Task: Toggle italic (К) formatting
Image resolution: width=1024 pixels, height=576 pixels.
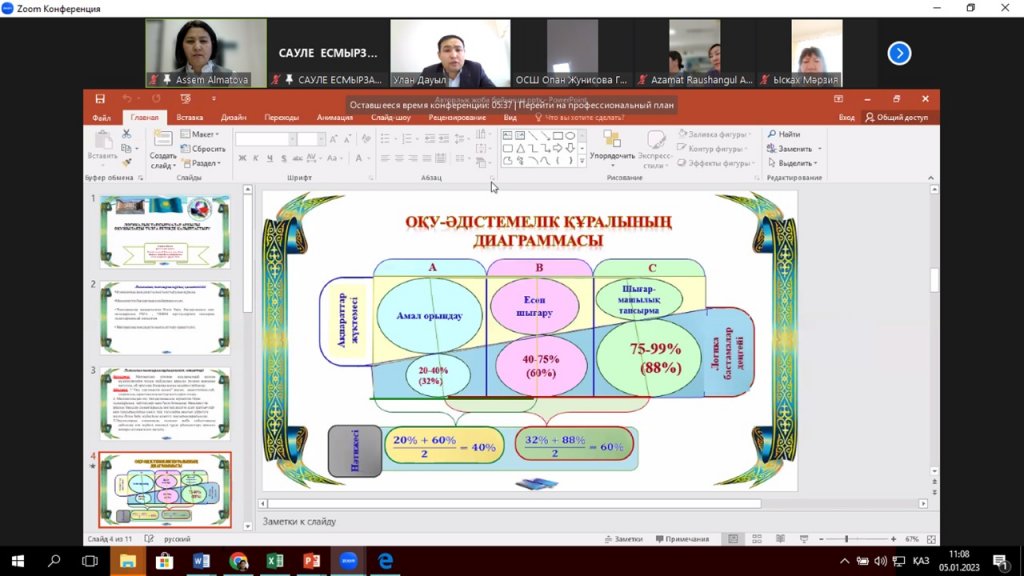Action: tap(256, 158)
